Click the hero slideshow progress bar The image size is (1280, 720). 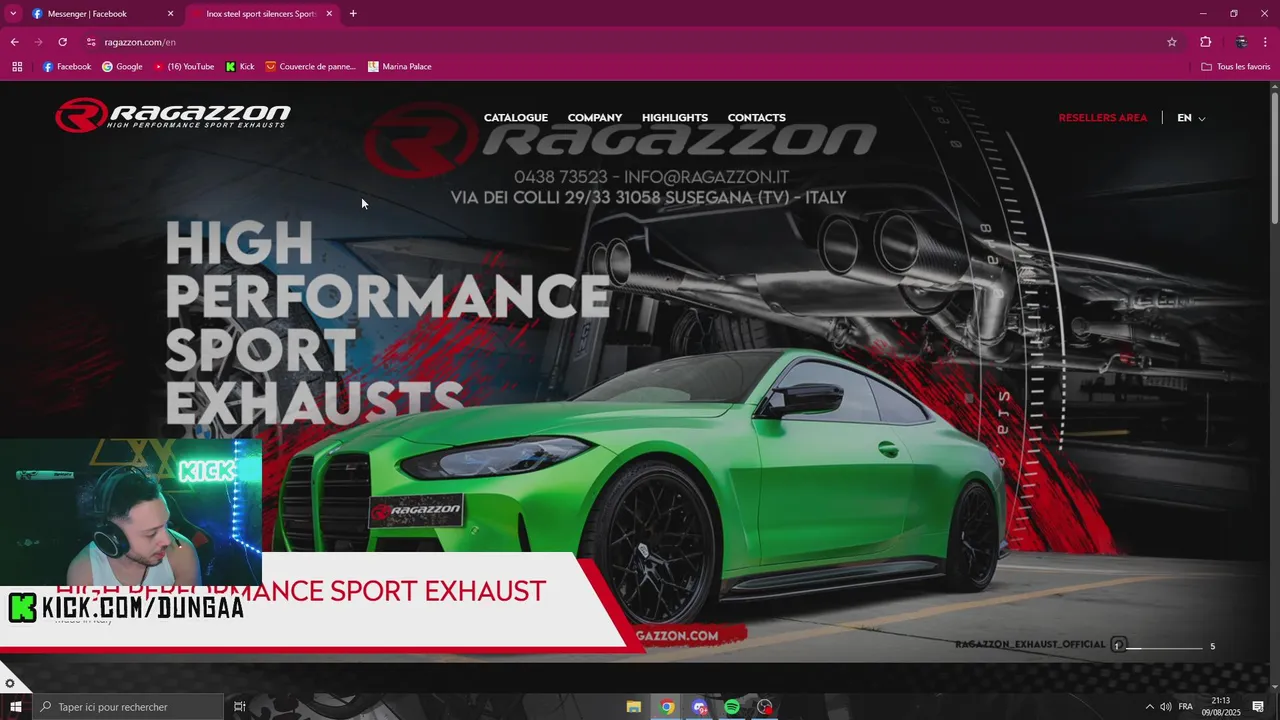1166,648
